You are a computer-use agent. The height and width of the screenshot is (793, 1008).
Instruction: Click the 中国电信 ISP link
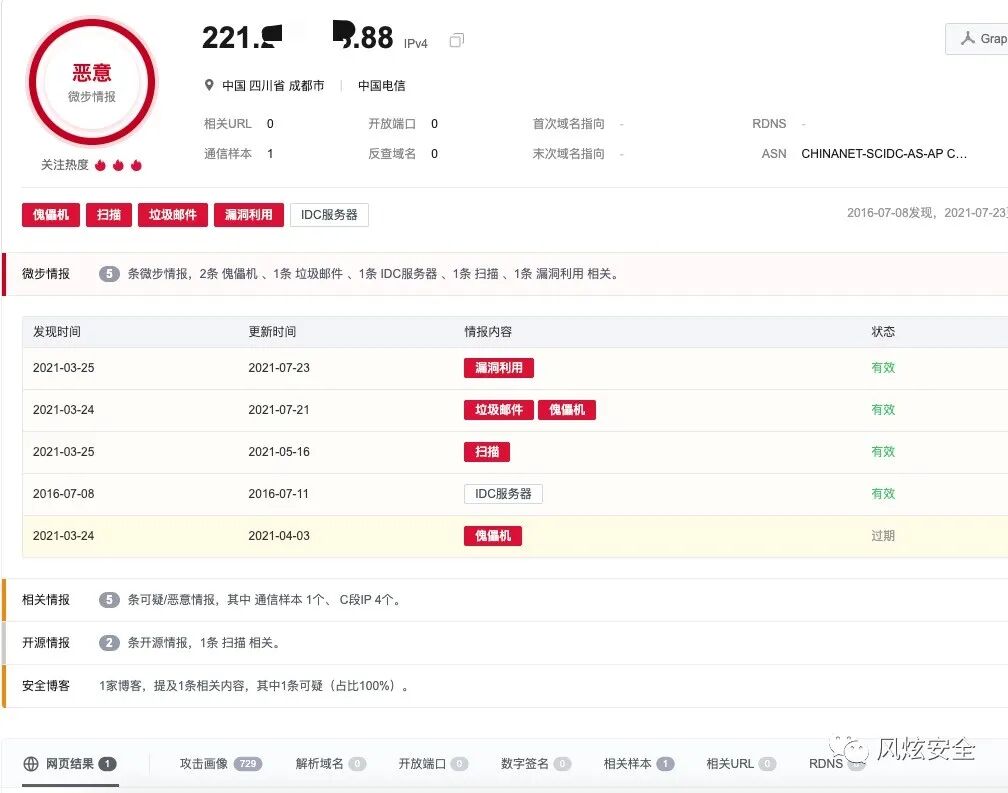pyautogui.click(x=380, y=85)
